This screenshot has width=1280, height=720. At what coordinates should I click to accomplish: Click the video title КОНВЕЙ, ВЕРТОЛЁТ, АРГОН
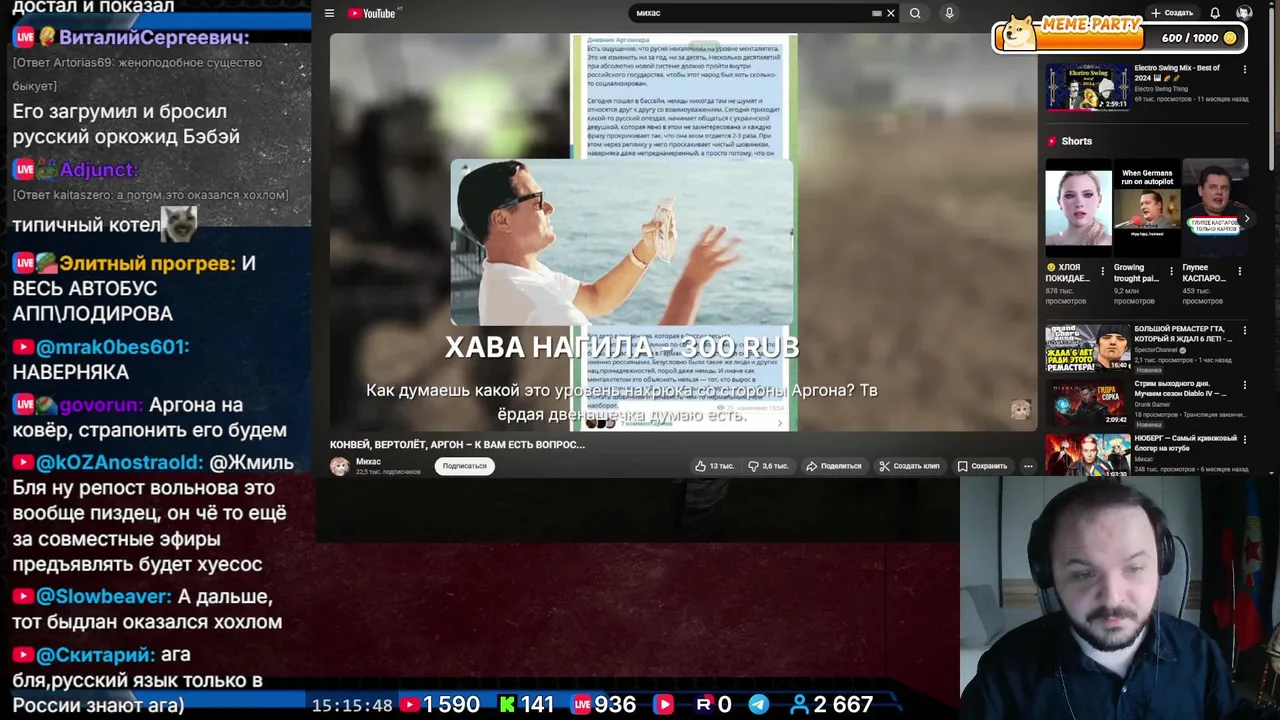[x=457, y=444]
